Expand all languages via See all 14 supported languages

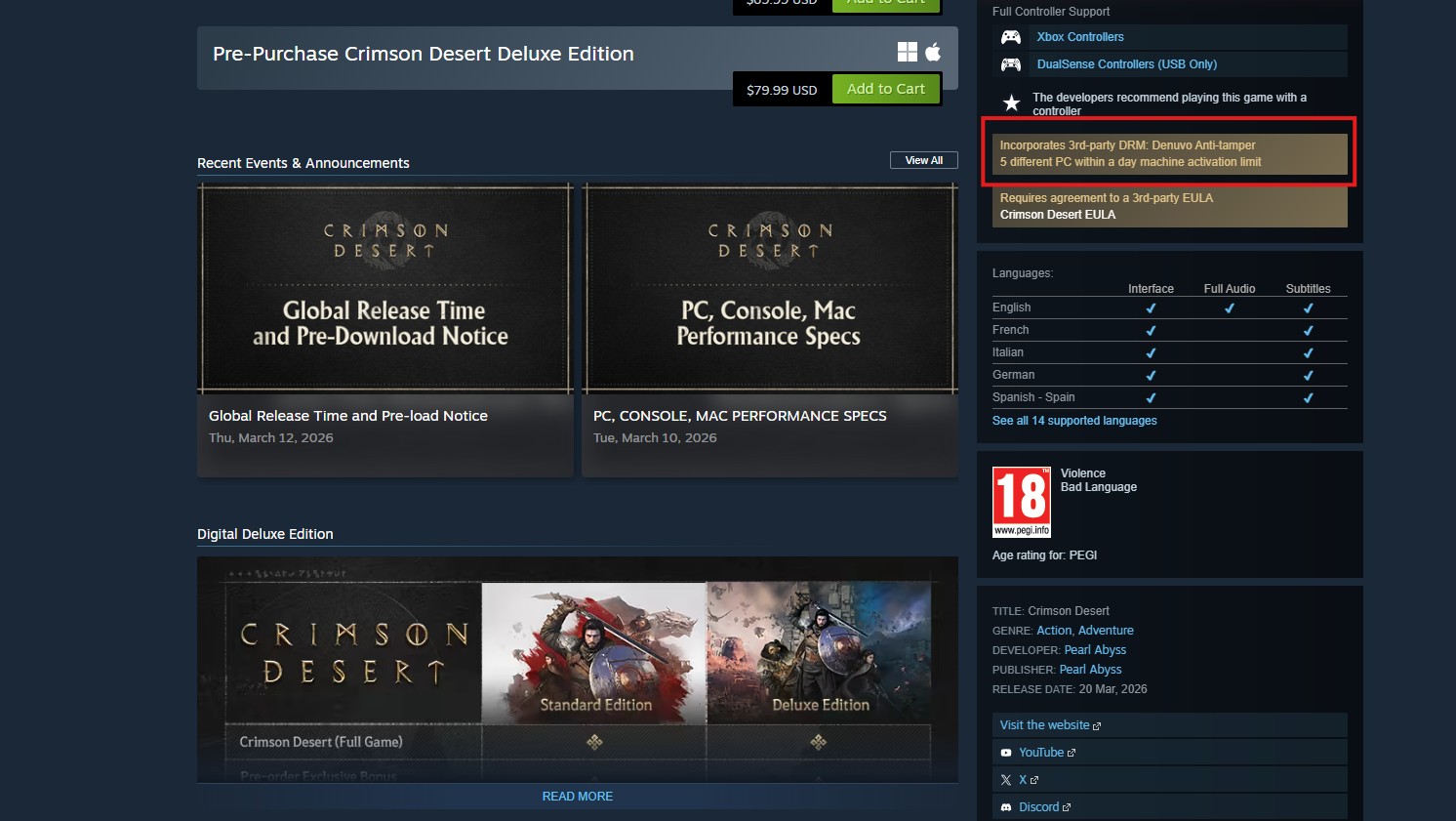(x=1074, y=420)
